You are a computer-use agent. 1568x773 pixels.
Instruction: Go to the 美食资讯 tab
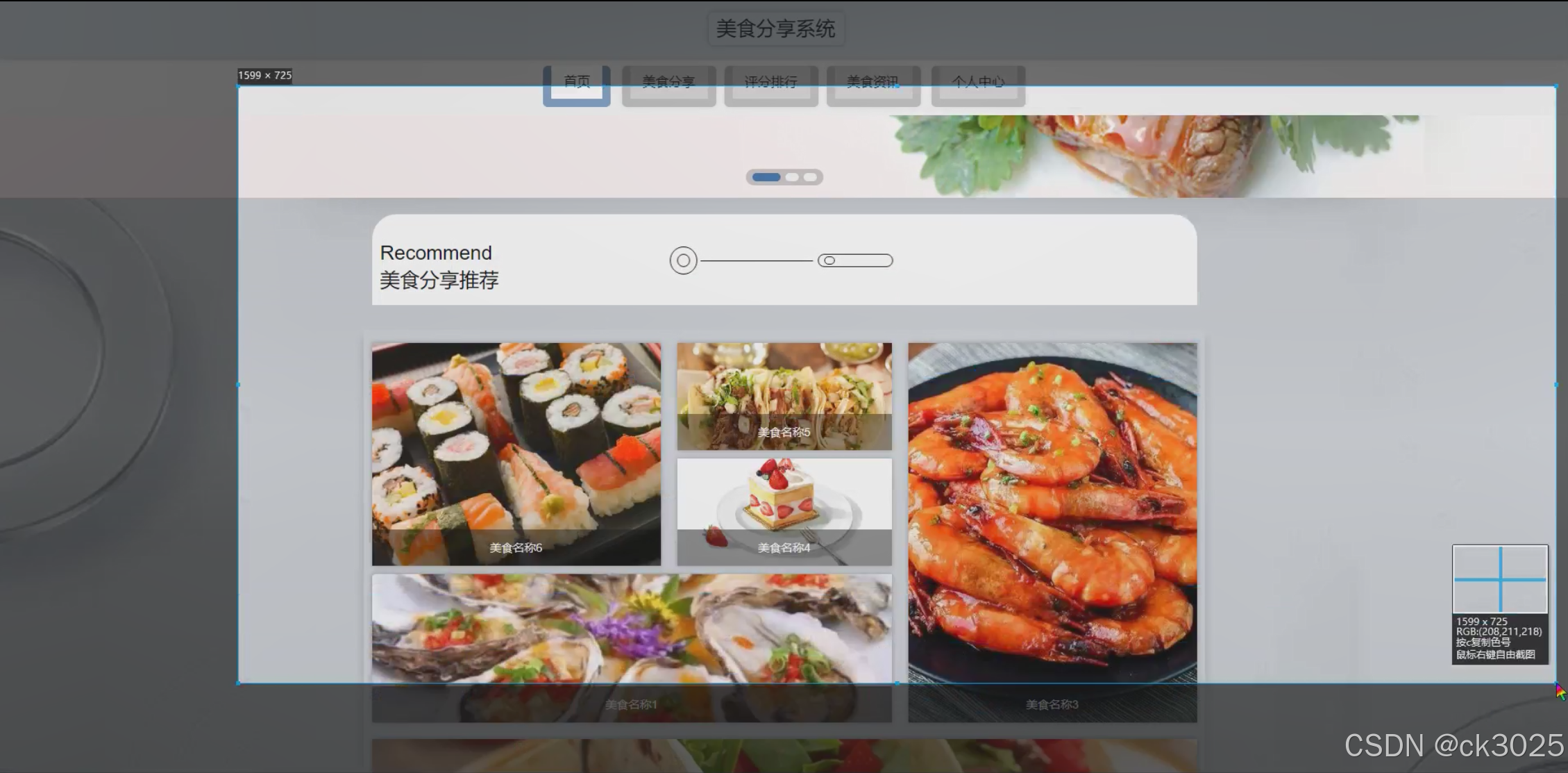click(x=872, y=84)
